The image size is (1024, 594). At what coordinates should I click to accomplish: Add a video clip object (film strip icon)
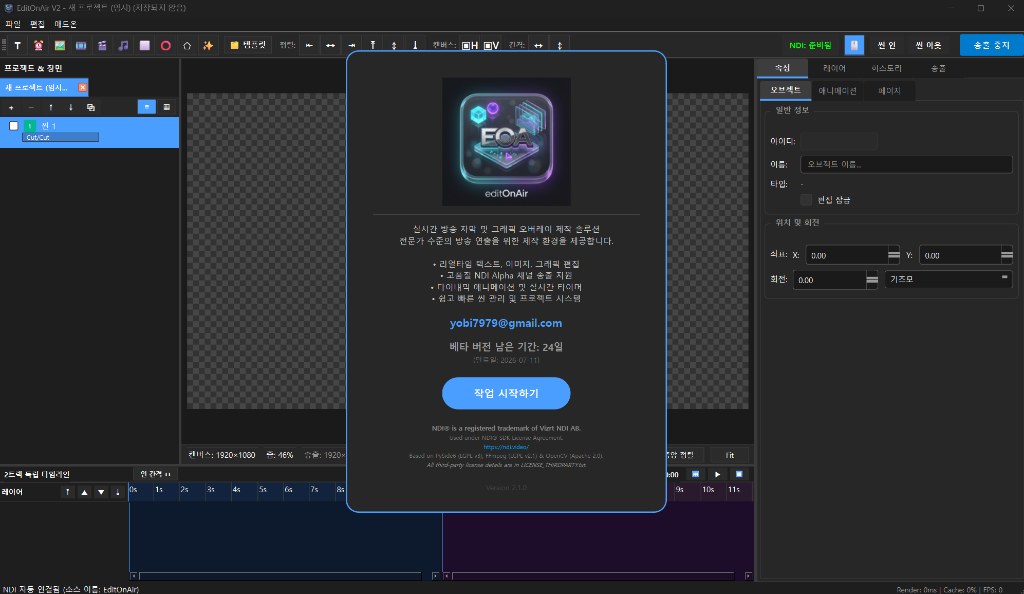tap(81, 46)
